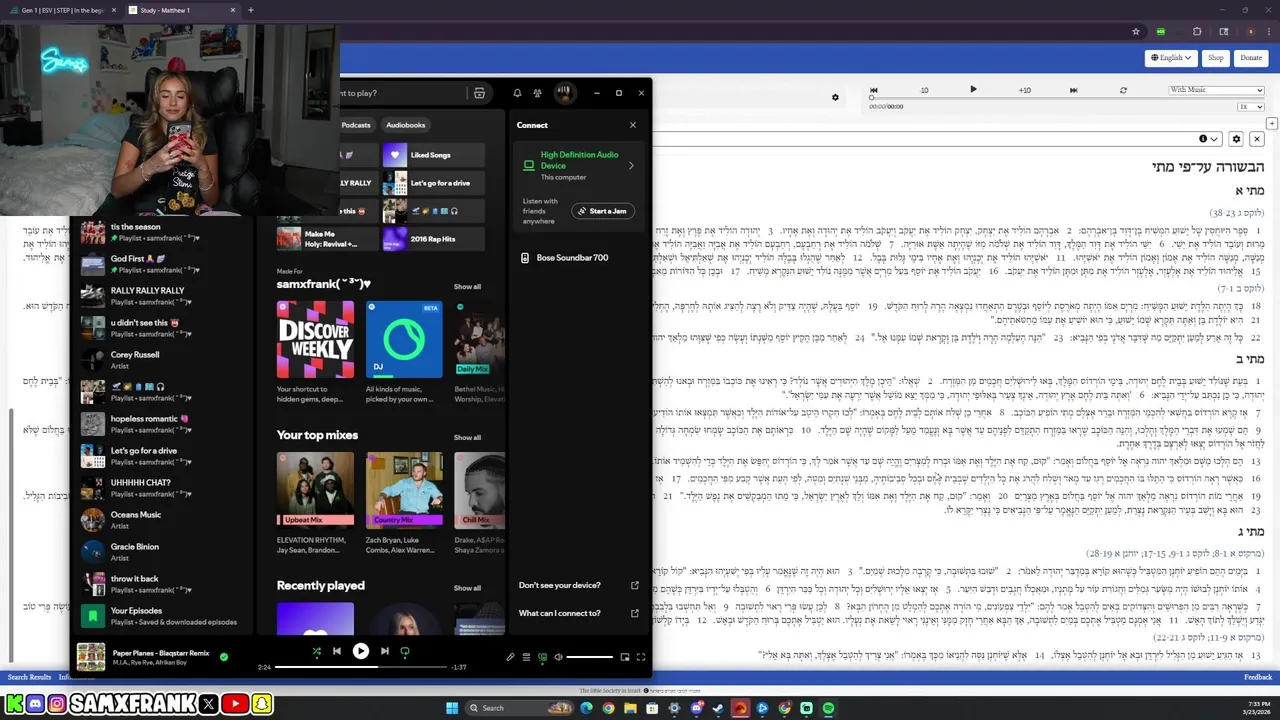1280x720 pixels.
Task: Skip to previous chapter in Bible audio player
Action: click(873, 90)
